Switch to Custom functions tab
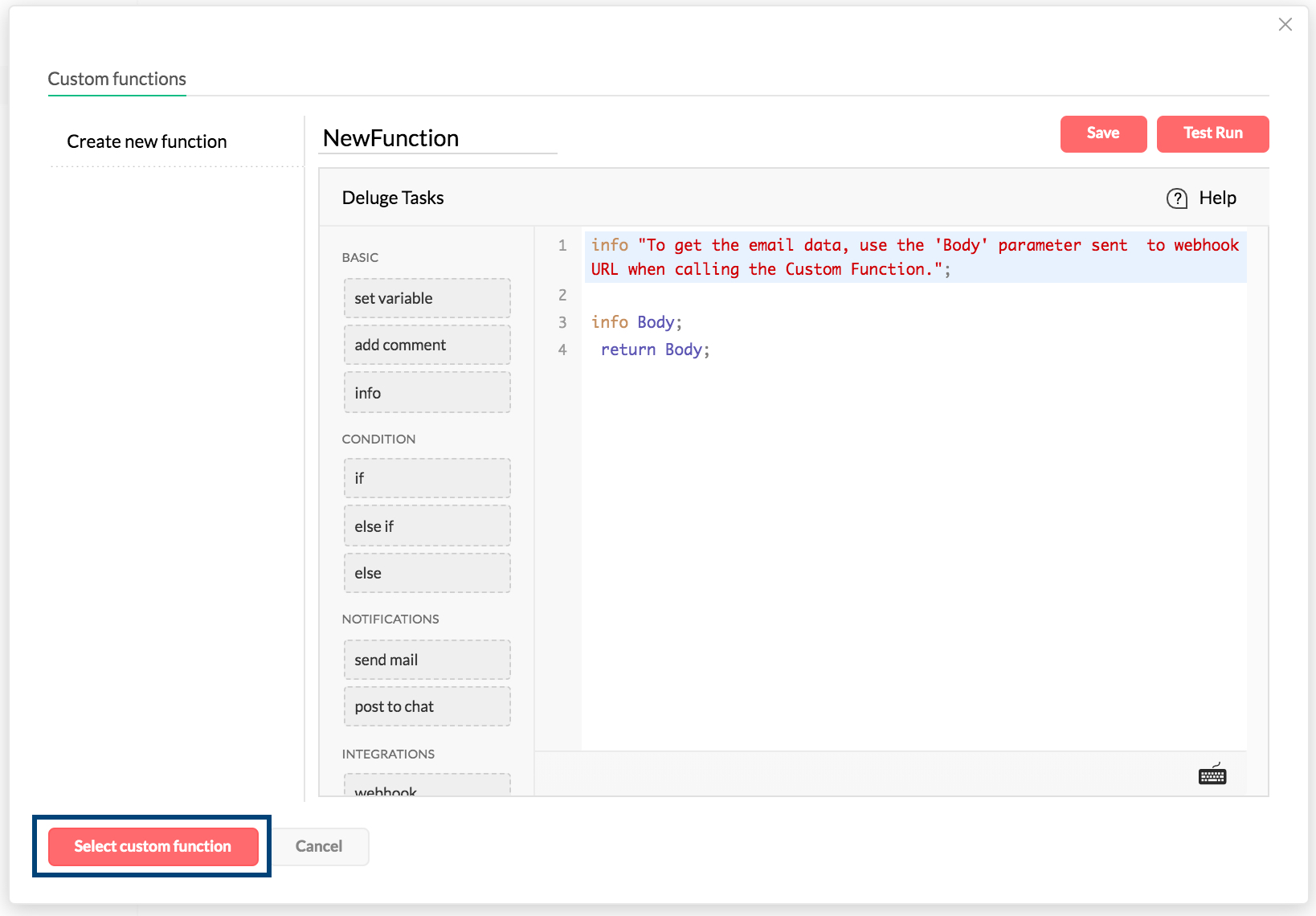The width and height of the screenshot is (1316, 916). 117,79
